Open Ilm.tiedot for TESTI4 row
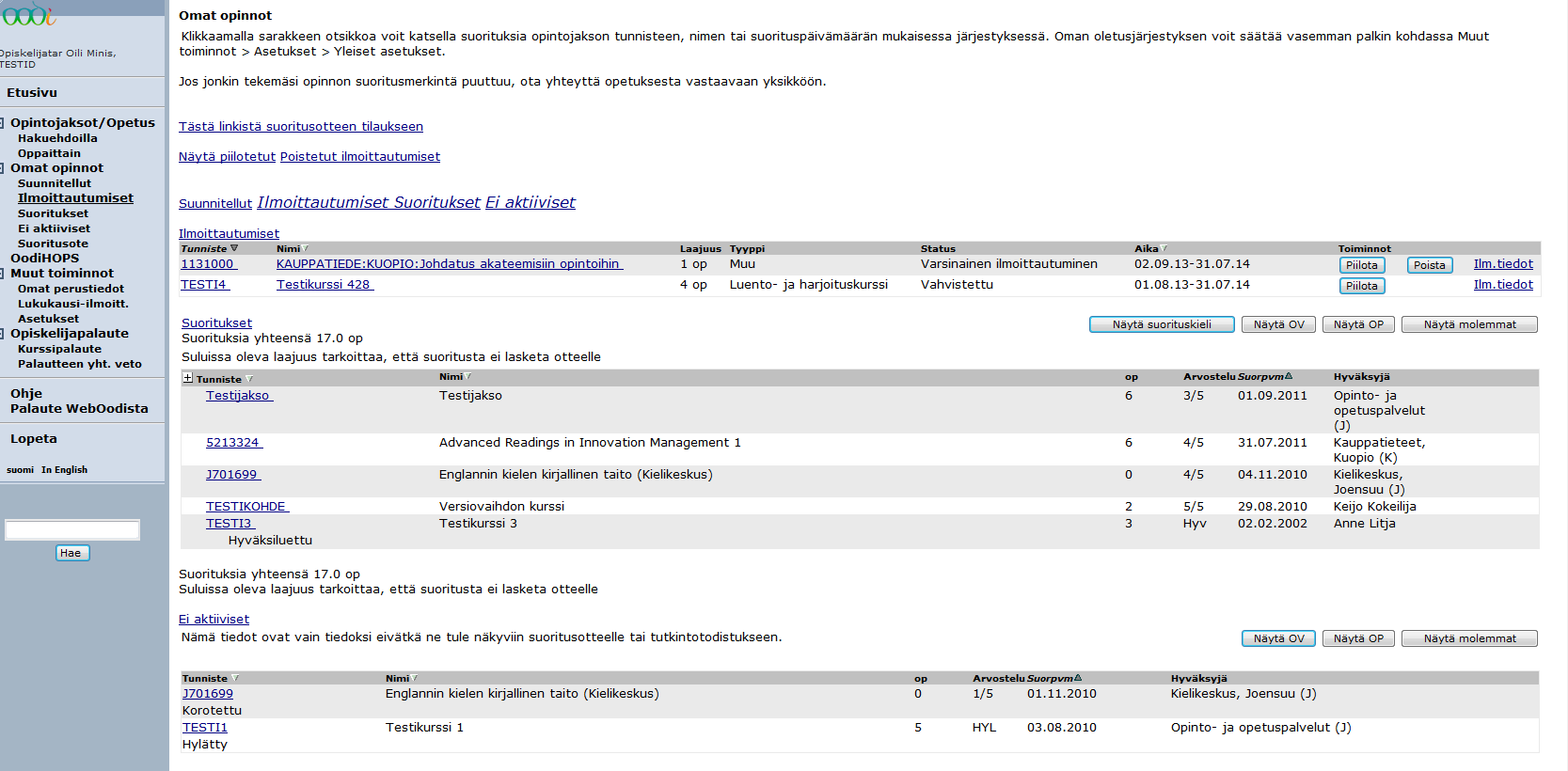Screen dimensions: 1568x771 click(x=1503, y=285)
